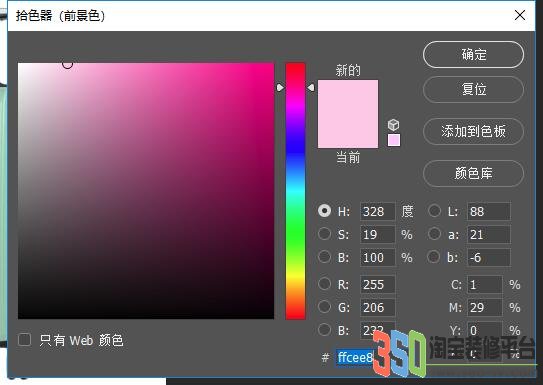The image size is (543, 385).
Task: Click the brightness field showing 100
Action: pos(377,257)
